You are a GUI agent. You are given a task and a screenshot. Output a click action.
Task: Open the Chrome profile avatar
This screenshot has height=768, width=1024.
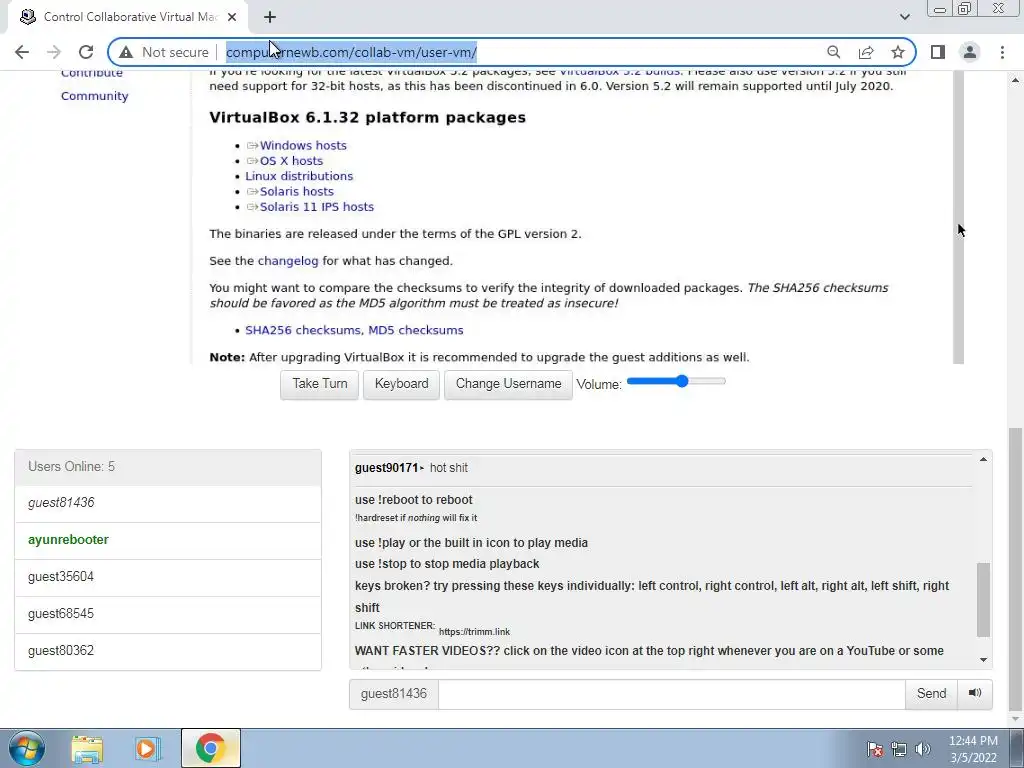pyautogui.click(x=970, y=52)
